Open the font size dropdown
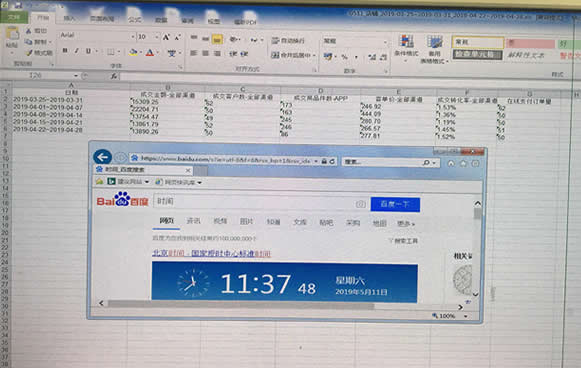581x368 pixels. pos(157,37)
